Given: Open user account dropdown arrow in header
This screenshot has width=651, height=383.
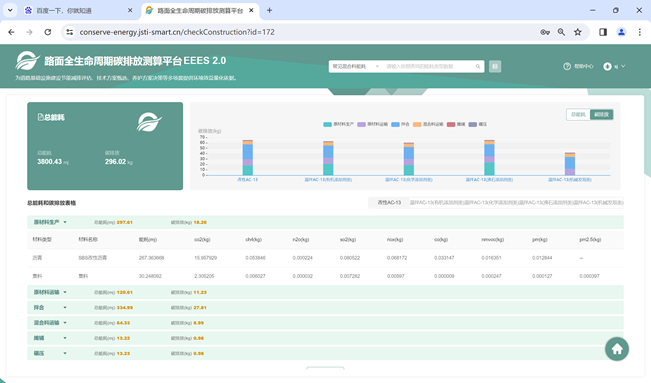Looking at the screenshot, I should point(623,66).
